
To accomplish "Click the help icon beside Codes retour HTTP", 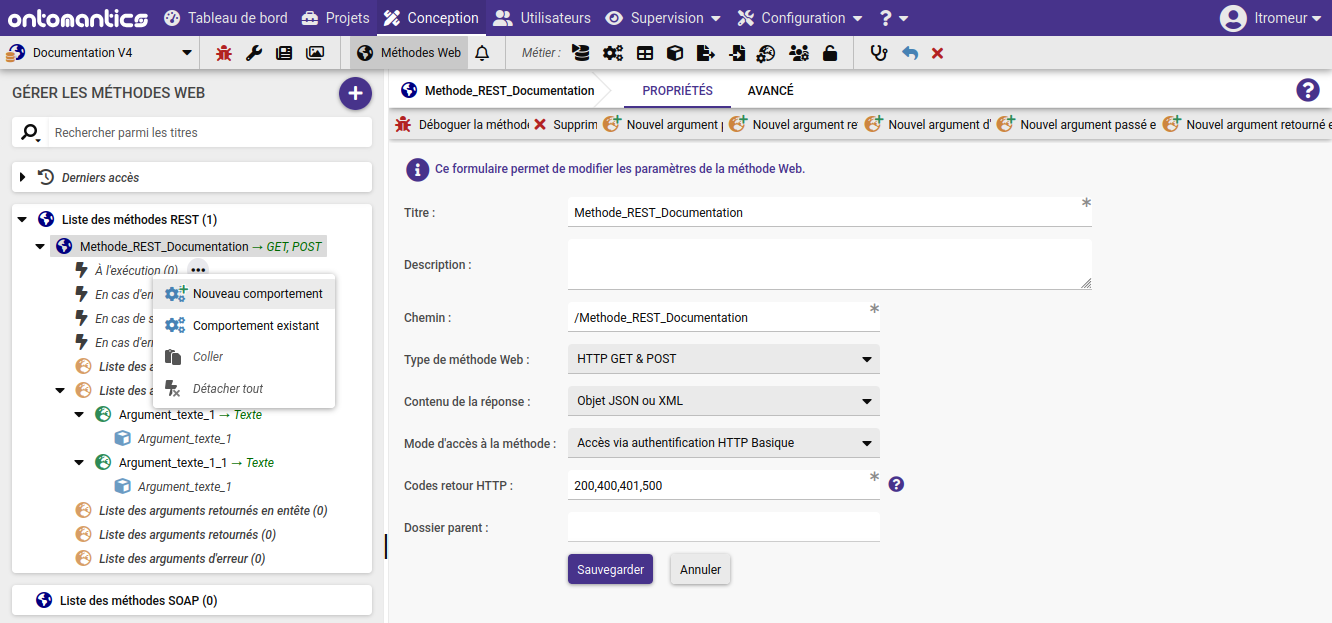I will point(896,484).
